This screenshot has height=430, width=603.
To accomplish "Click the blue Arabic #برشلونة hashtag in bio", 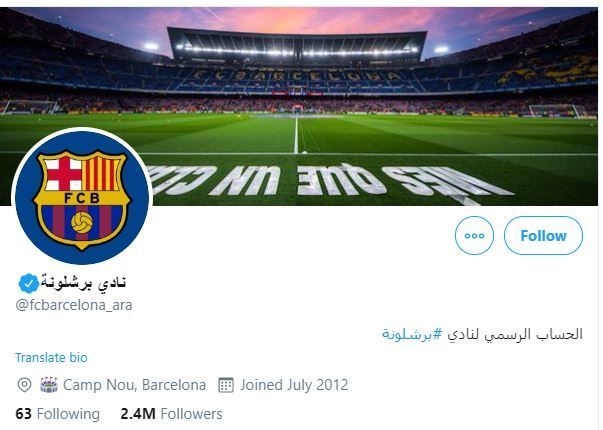I will click(412, 334).
